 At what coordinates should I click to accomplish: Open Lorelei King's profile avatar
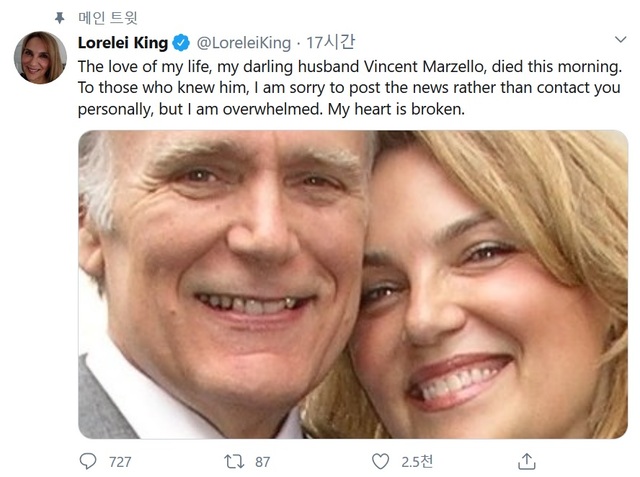pyautogui.click(x=40, y=58)
